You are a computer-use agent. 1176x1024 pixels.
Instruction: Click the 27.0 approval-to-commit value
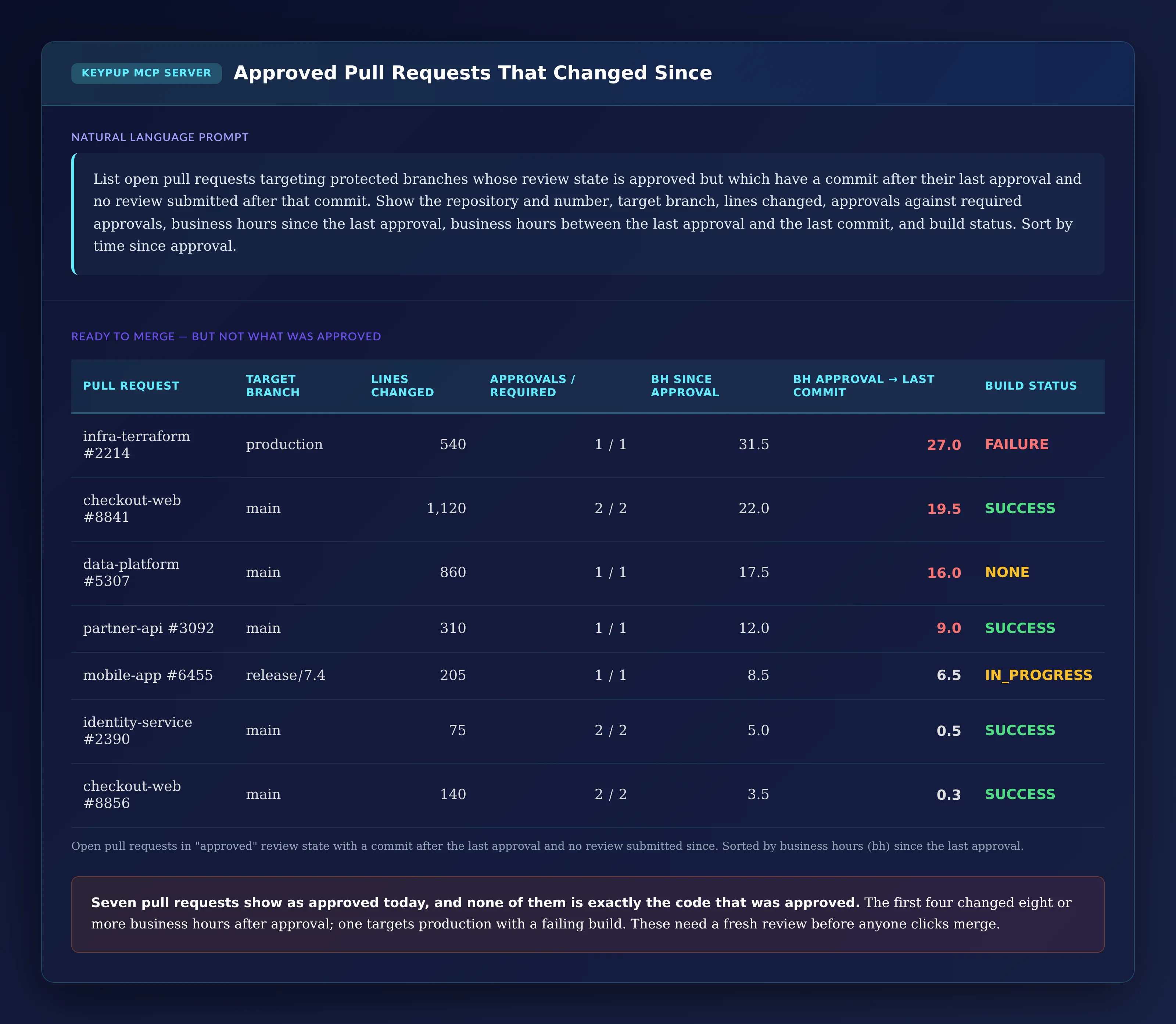pos(944,445)
